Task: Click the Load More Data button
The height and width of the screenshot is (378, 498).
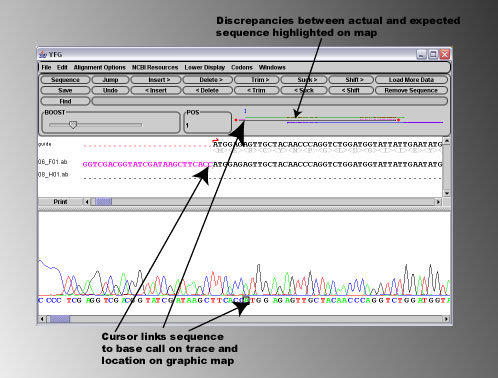Action: coord(411,80)
